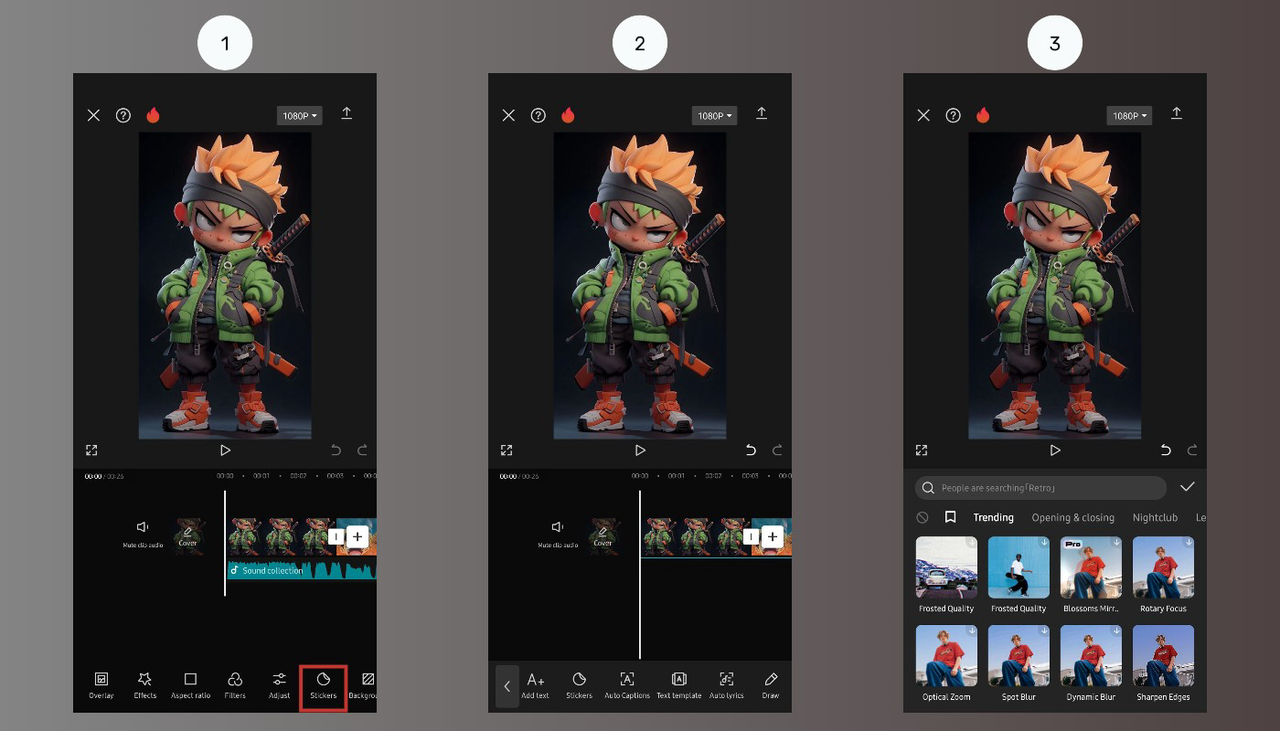1280x731 pixels.
Task: Toggle fullscreen preview in panel 2
Action: 506,450
